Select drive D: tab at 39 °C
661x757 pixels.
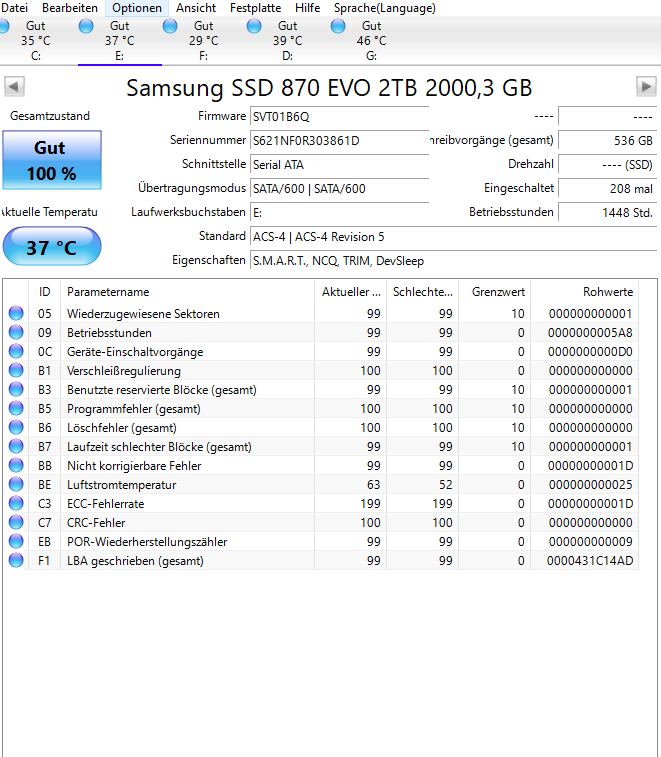[x=288, y=41]
